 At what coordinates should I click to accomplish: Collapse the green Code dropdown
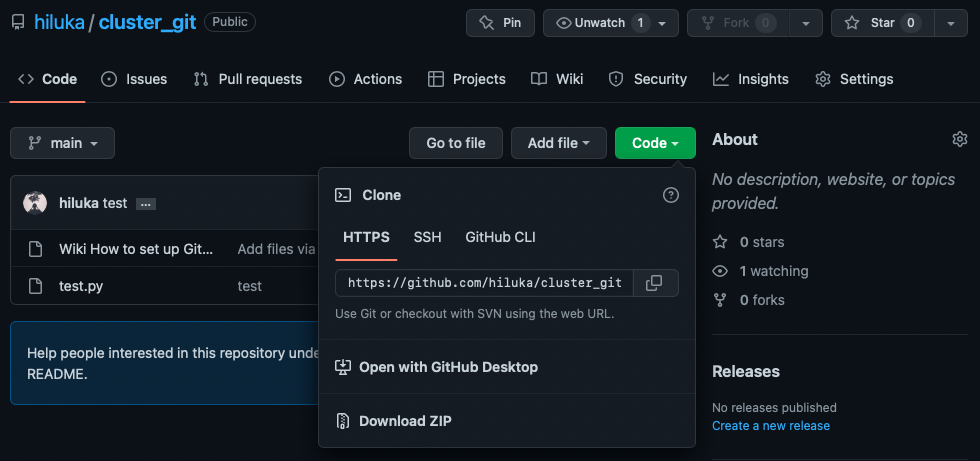pyautogui.click(x=655, y=143)
